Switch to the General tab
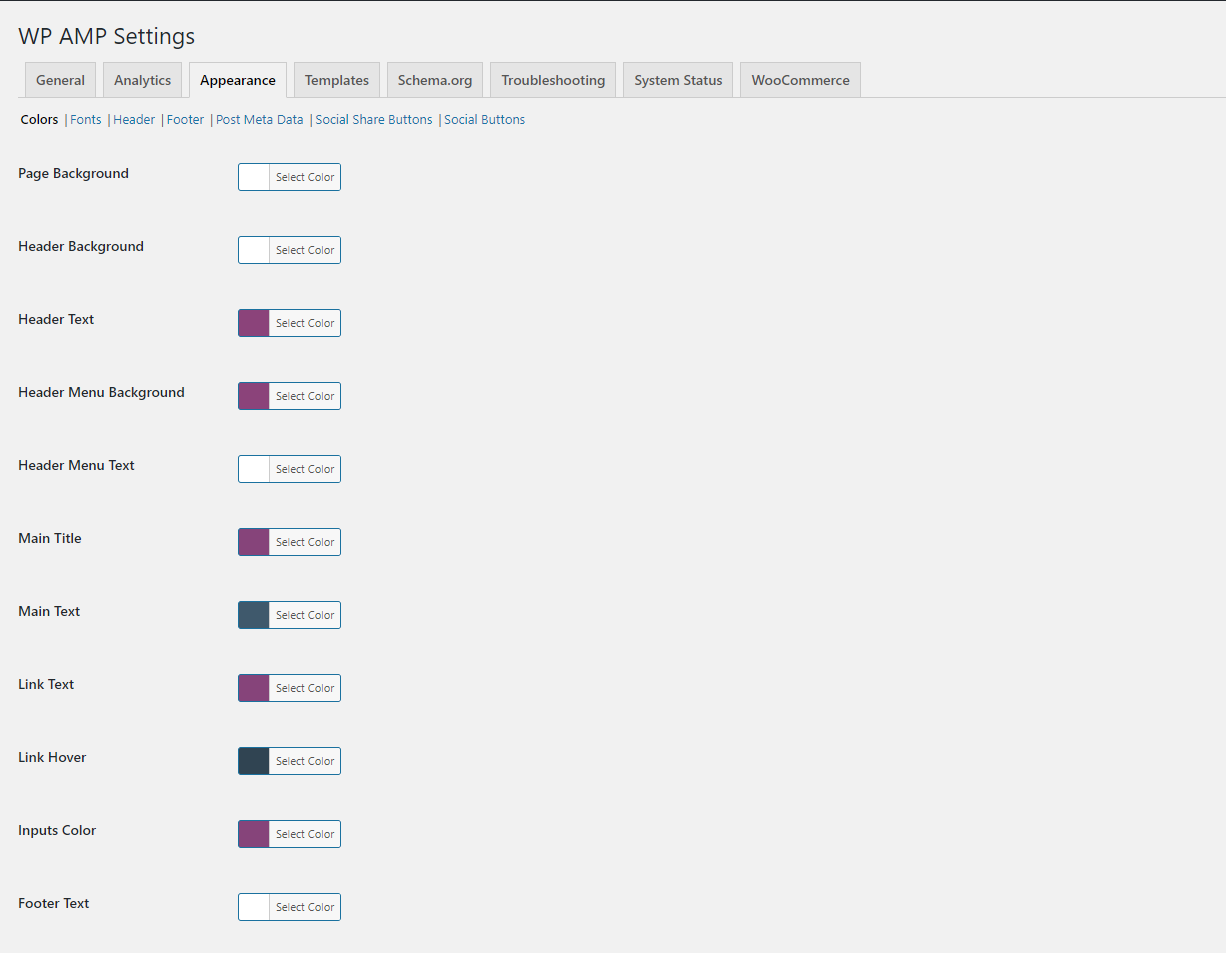This screenshot has width=1226, height=953. coord(60,80)
